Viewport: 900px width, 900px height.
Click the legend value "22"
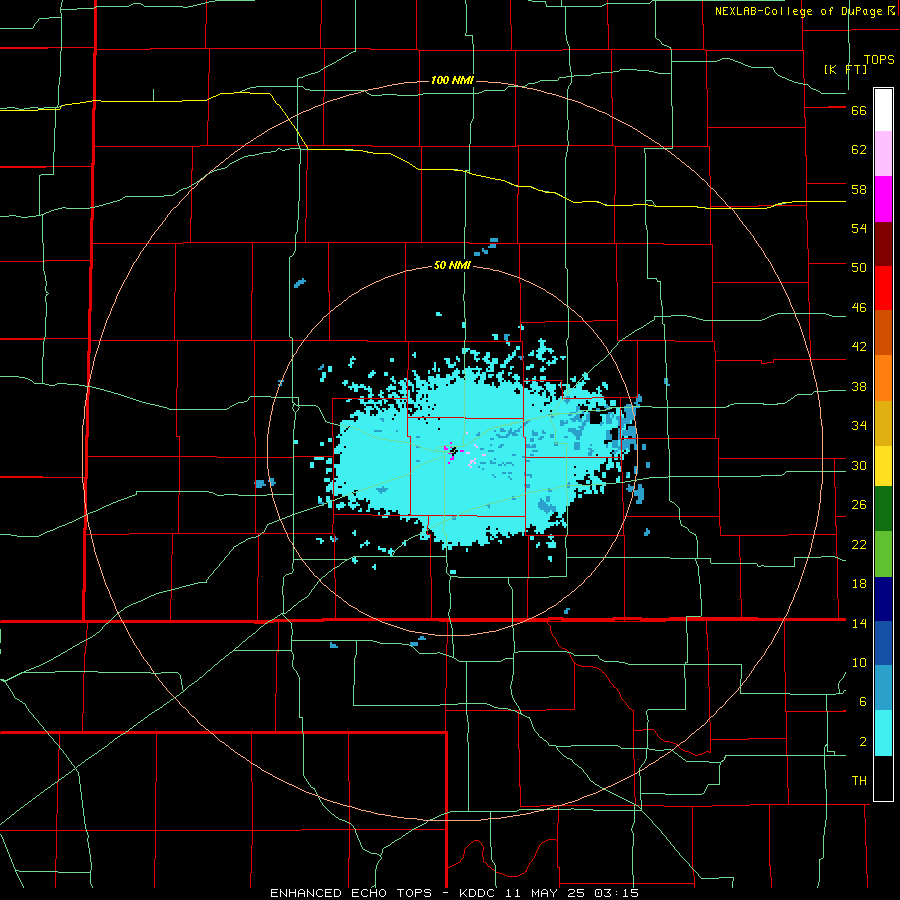[x=859, y=544]
